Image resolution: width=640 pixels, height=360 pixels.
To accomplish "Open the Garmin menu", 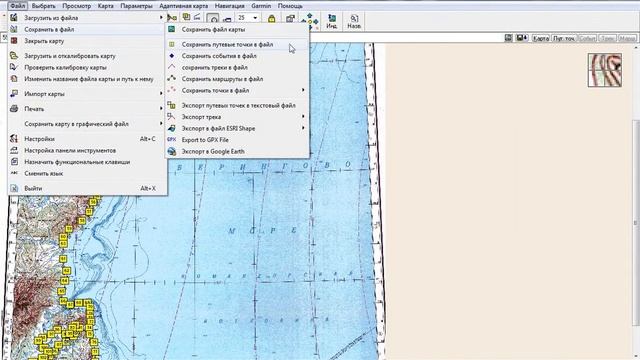I will coord(261,6).
